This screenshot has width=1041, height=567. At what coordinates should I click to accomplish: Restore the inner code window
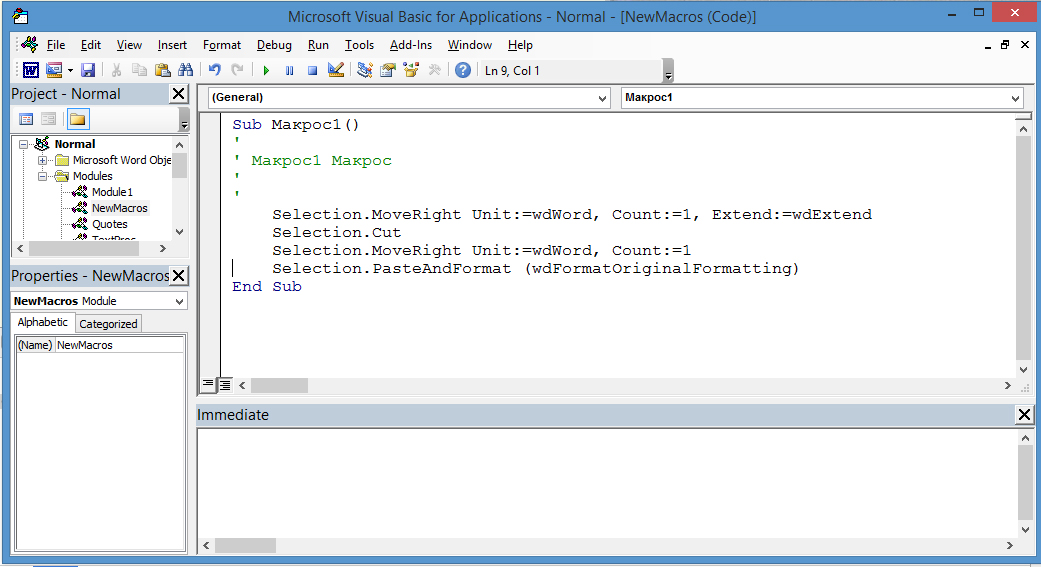1005,45
